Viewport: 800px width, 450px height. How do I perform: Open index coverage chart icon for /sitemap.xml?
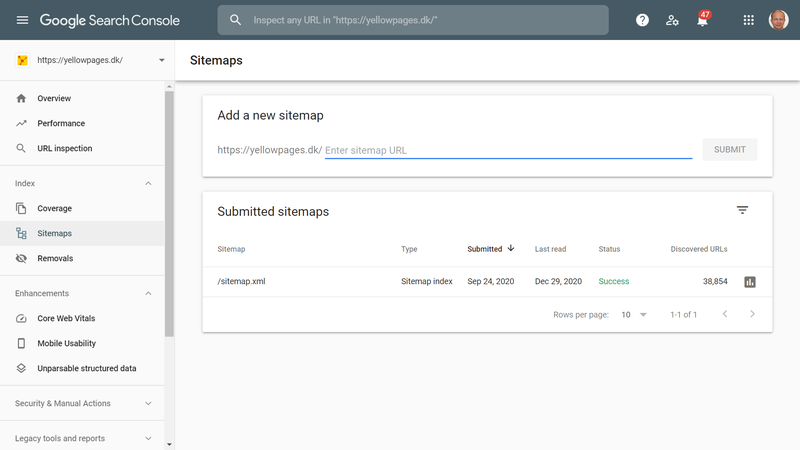pos(749,282)
